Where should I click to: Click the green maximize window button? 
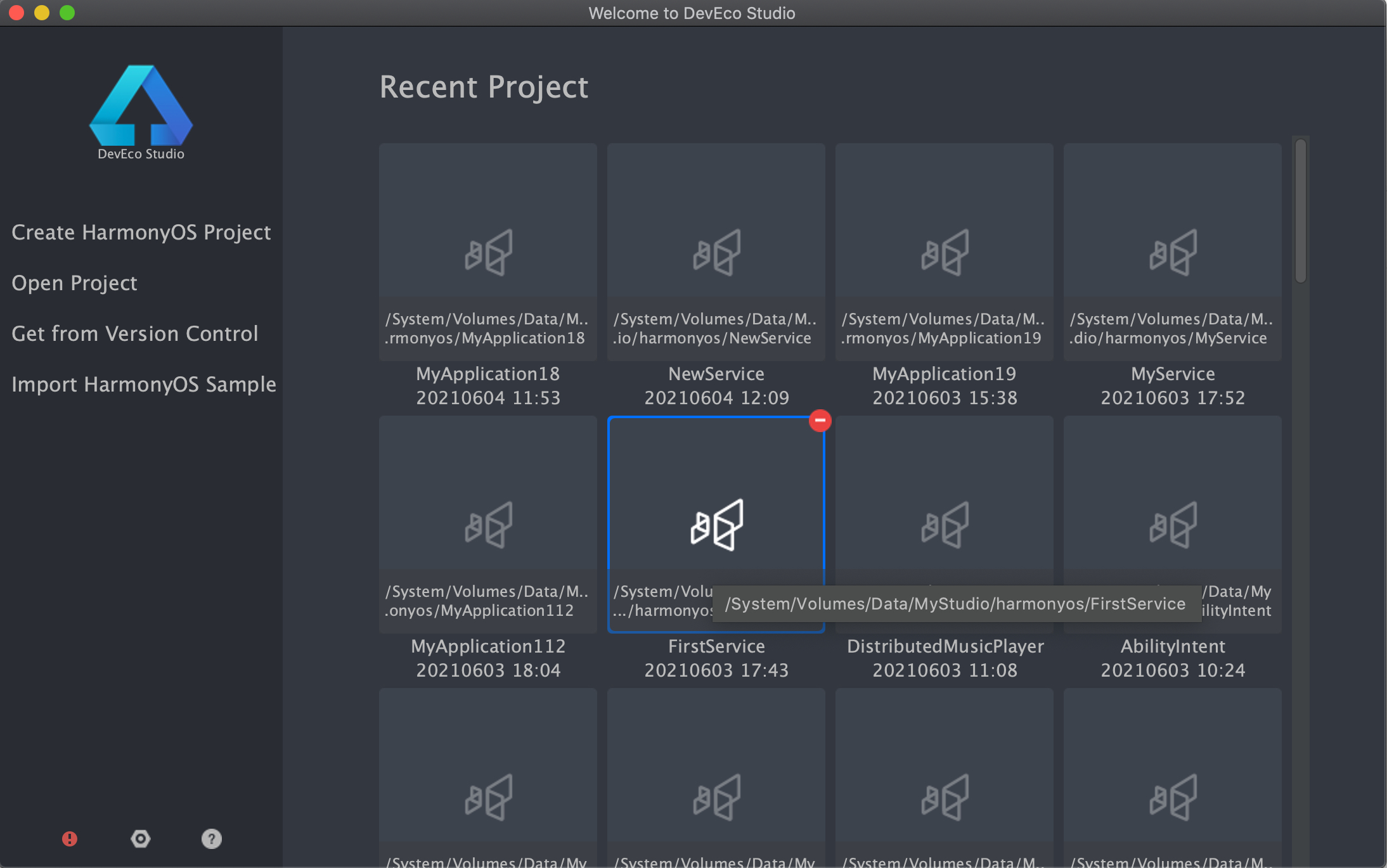tap(67, 13)
